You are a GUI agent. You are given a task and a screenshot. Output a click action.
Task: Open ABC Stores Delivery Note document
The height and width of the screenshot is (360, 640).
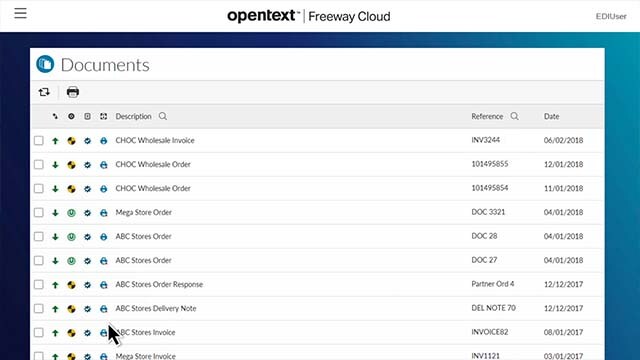point(156,309)
